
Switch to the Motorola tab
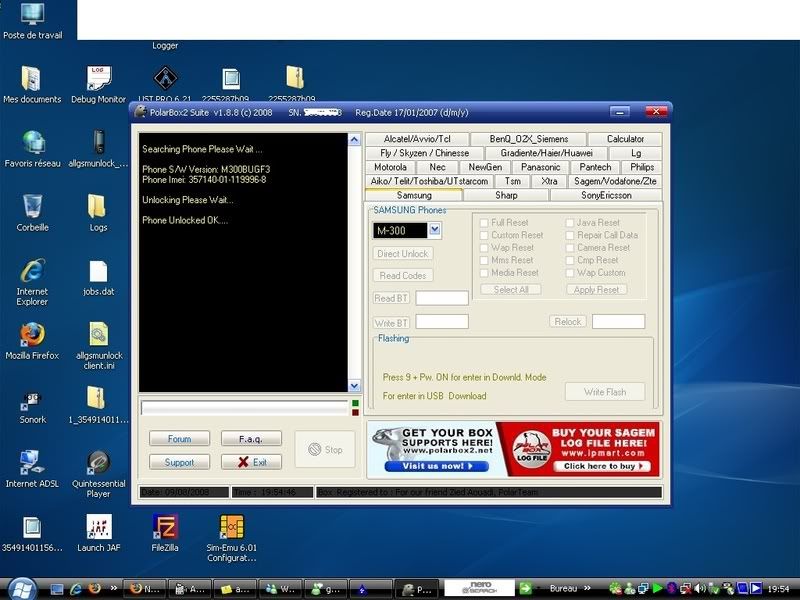(x=390, y=167)
